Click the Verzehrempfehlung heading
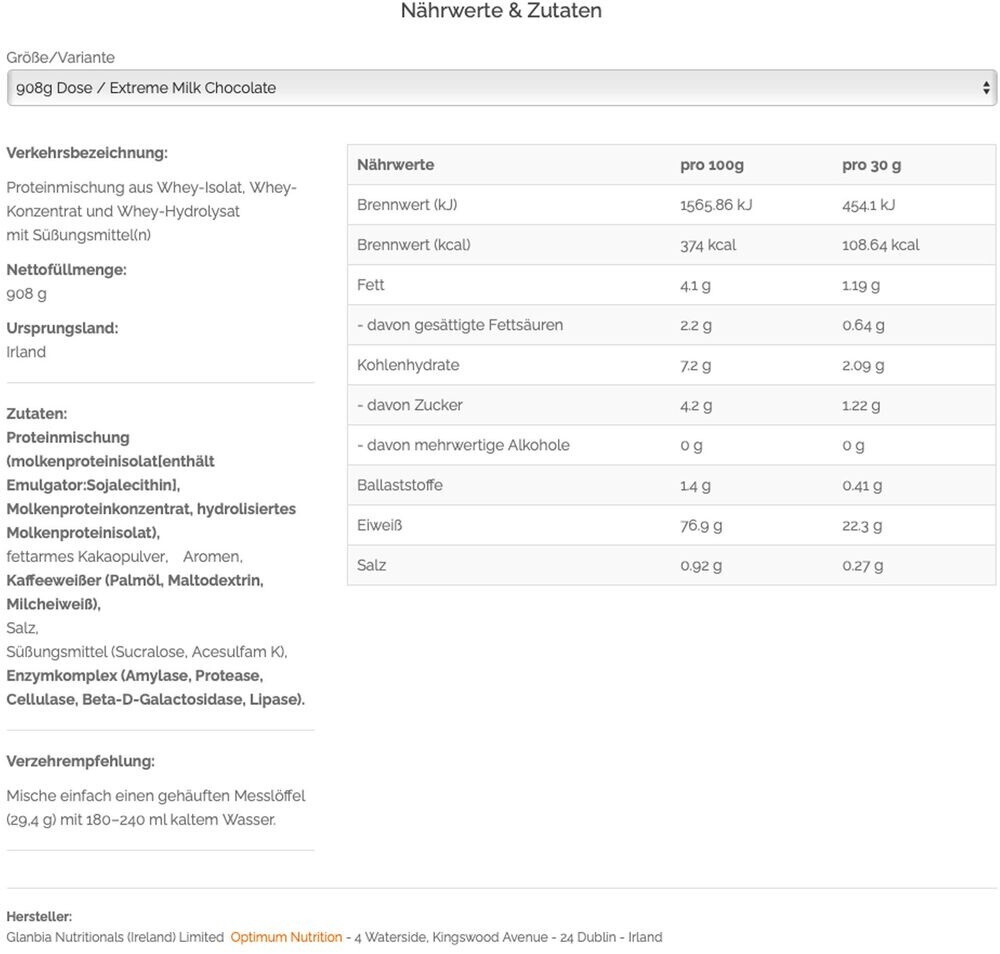The image size is (1000, 954). pyautogui.click(x=80, y=761)
